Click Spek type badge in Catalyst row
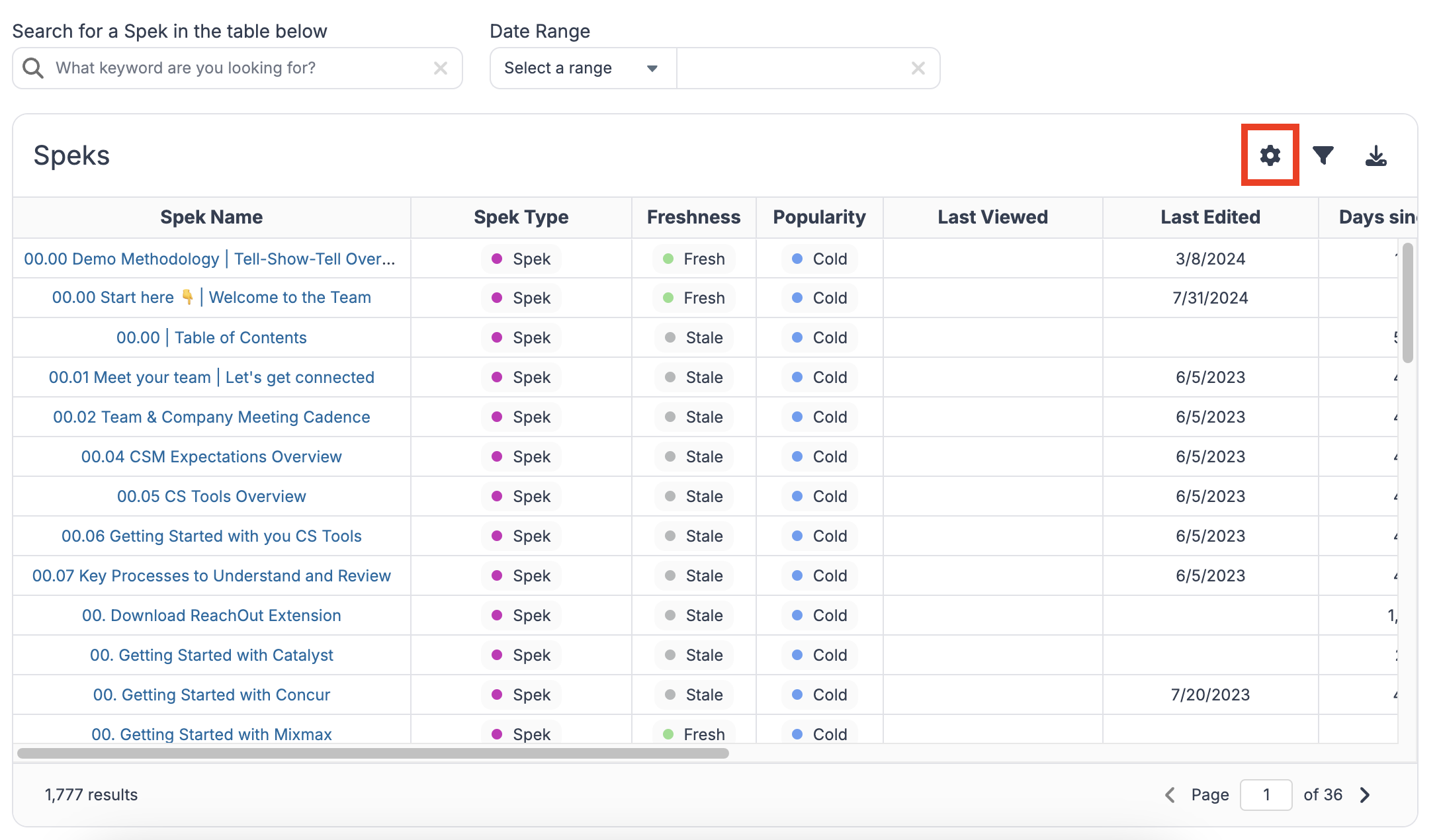This screenshot has height=840, width=1441. point(521,655)
